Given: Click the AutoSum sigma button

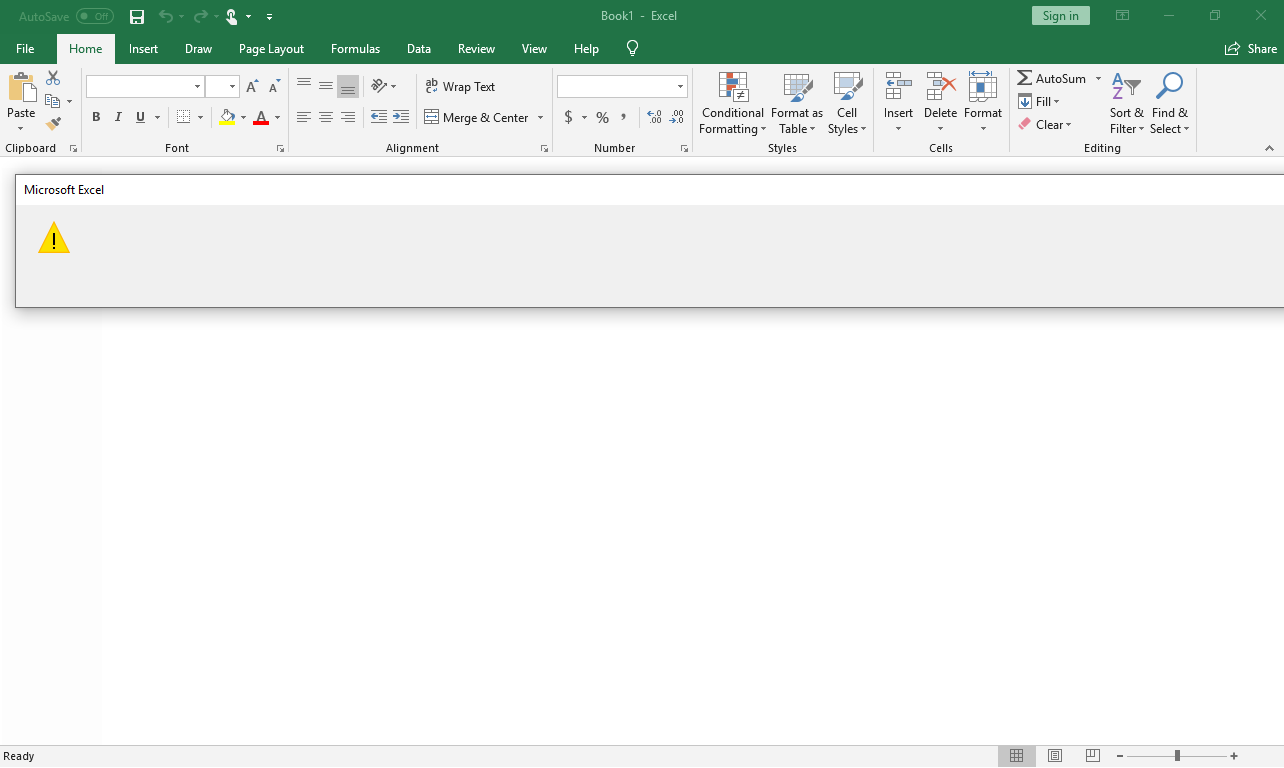Looking at the screenshot, I should click(x=1051, y=78).
